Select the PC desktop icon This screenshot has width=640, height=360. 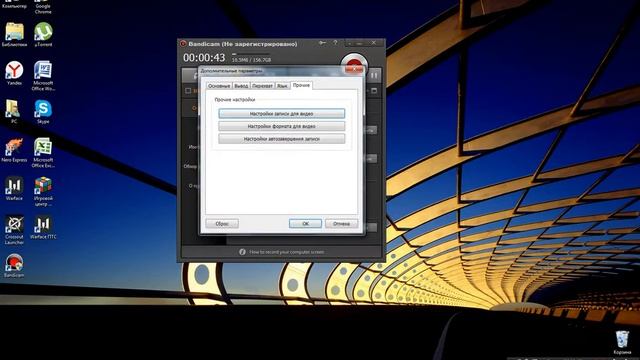pos(13,111)
